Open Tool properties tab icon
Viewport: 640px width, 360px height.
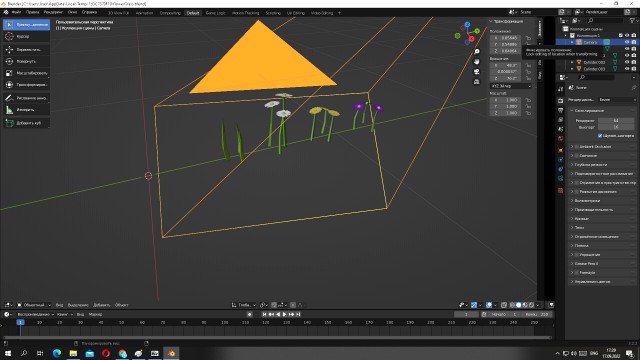pyautogui.click(x=560, y=89)
